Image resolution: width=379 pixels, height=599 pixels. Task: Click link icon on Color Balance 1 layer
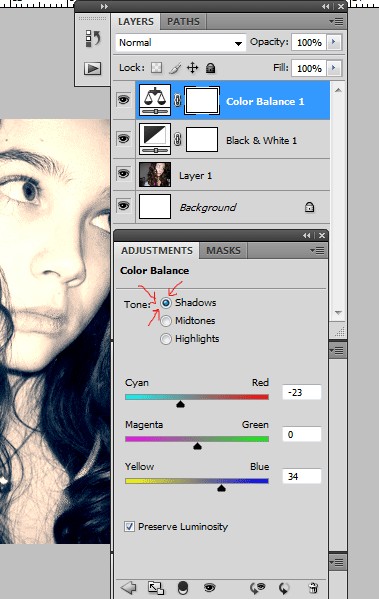pos(177,100)
